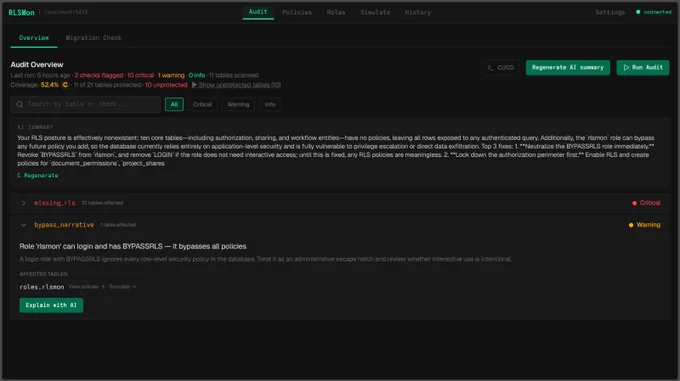Go to the Simulate tab
This screenshot has height=381, width=680.
[375, 12]
